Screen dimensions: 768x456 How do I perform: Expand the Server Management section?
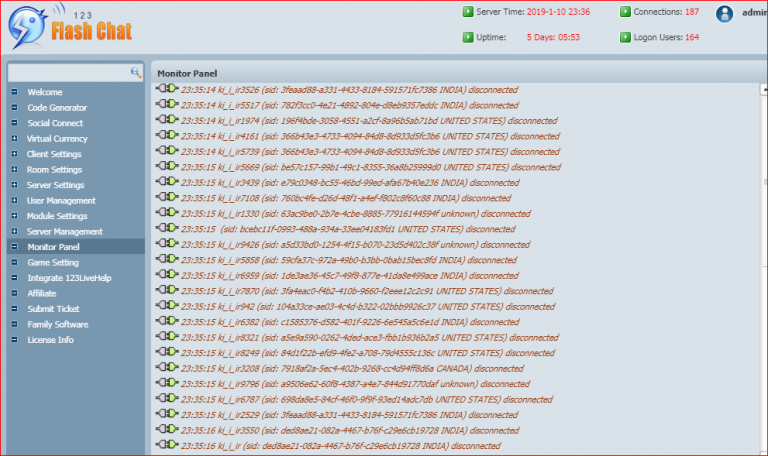click(x=14, y=231)
